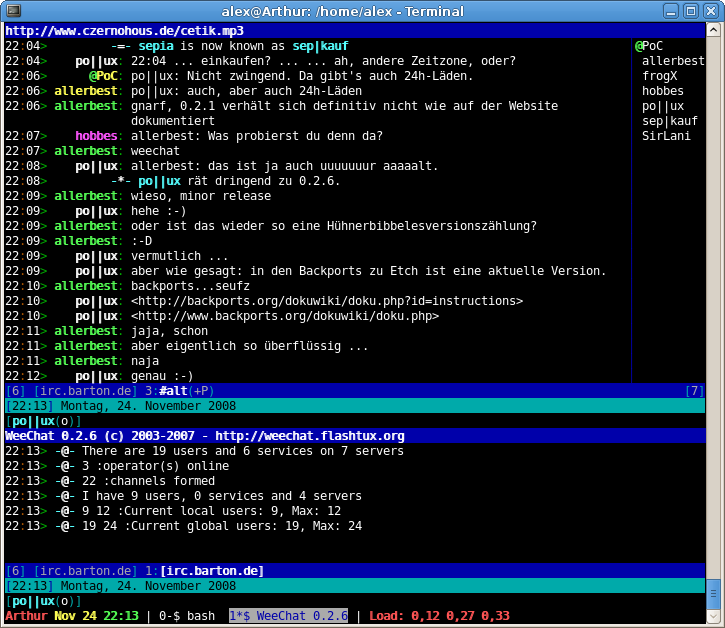Image resolution: width=725 pixels, height=628 pixels.
Task: Click the [7] indicator in #alt status bar
Action: [694, 391]
